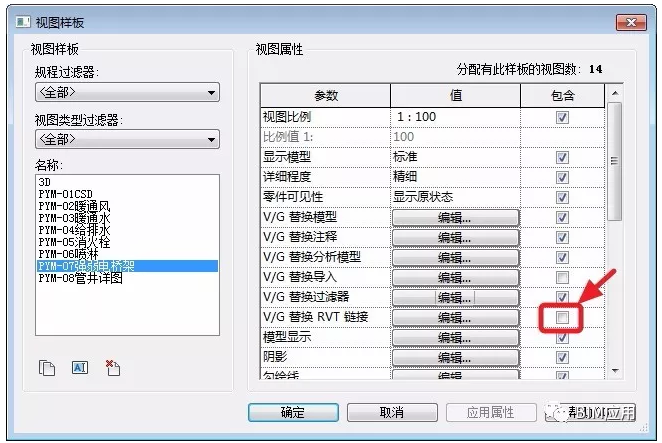662x443 pixels.
Task: Uncheck include checkbox for 视图比例
Action: tap(562, 117)
